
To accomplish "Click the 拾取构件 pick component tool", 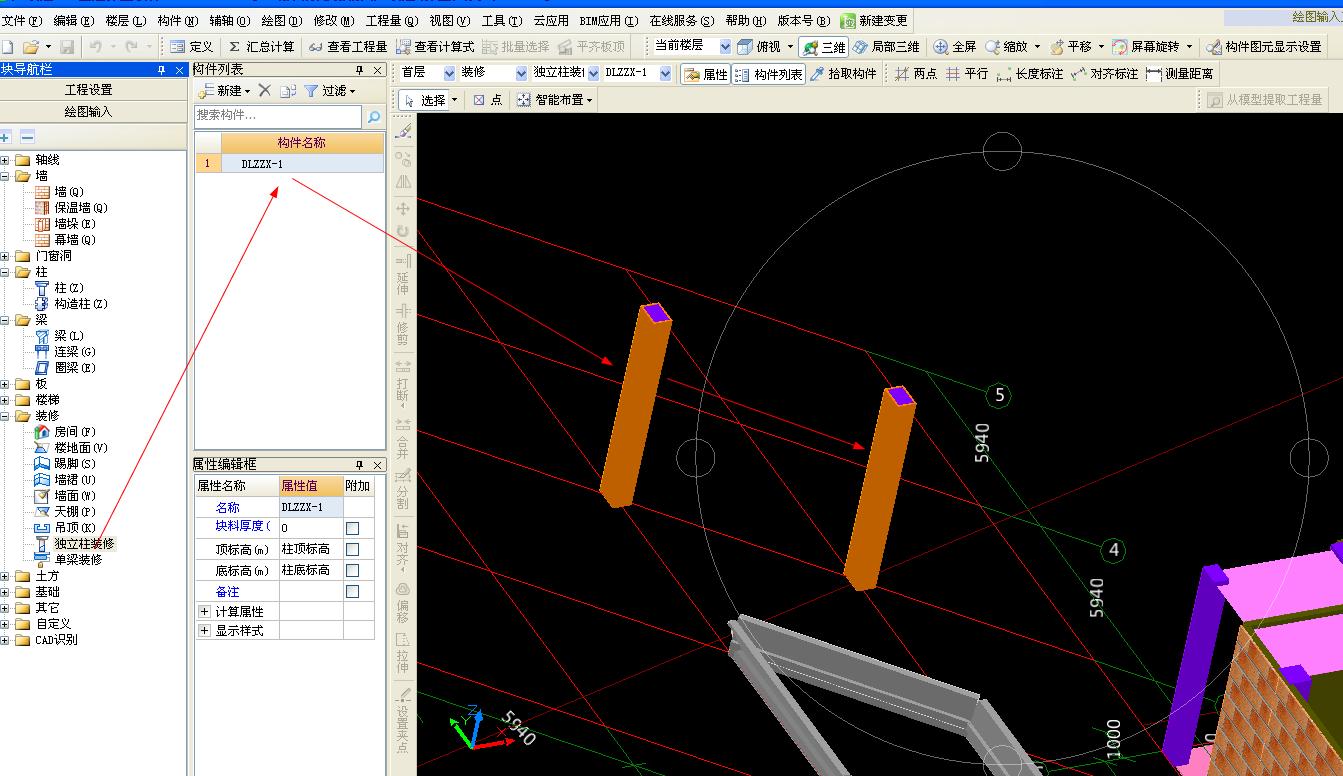I will [843, 74].
